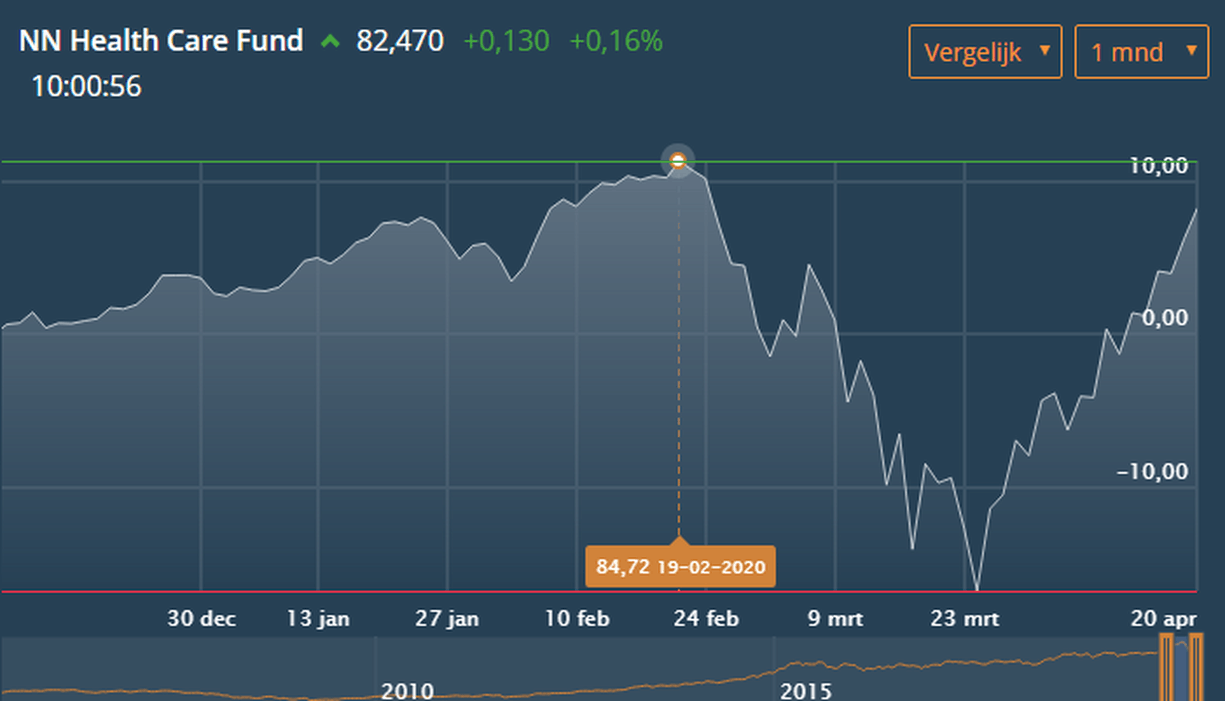Screen dimensions: 1225x701
Task: Click the green up-arrow price indicator
Action: (330, 42)
